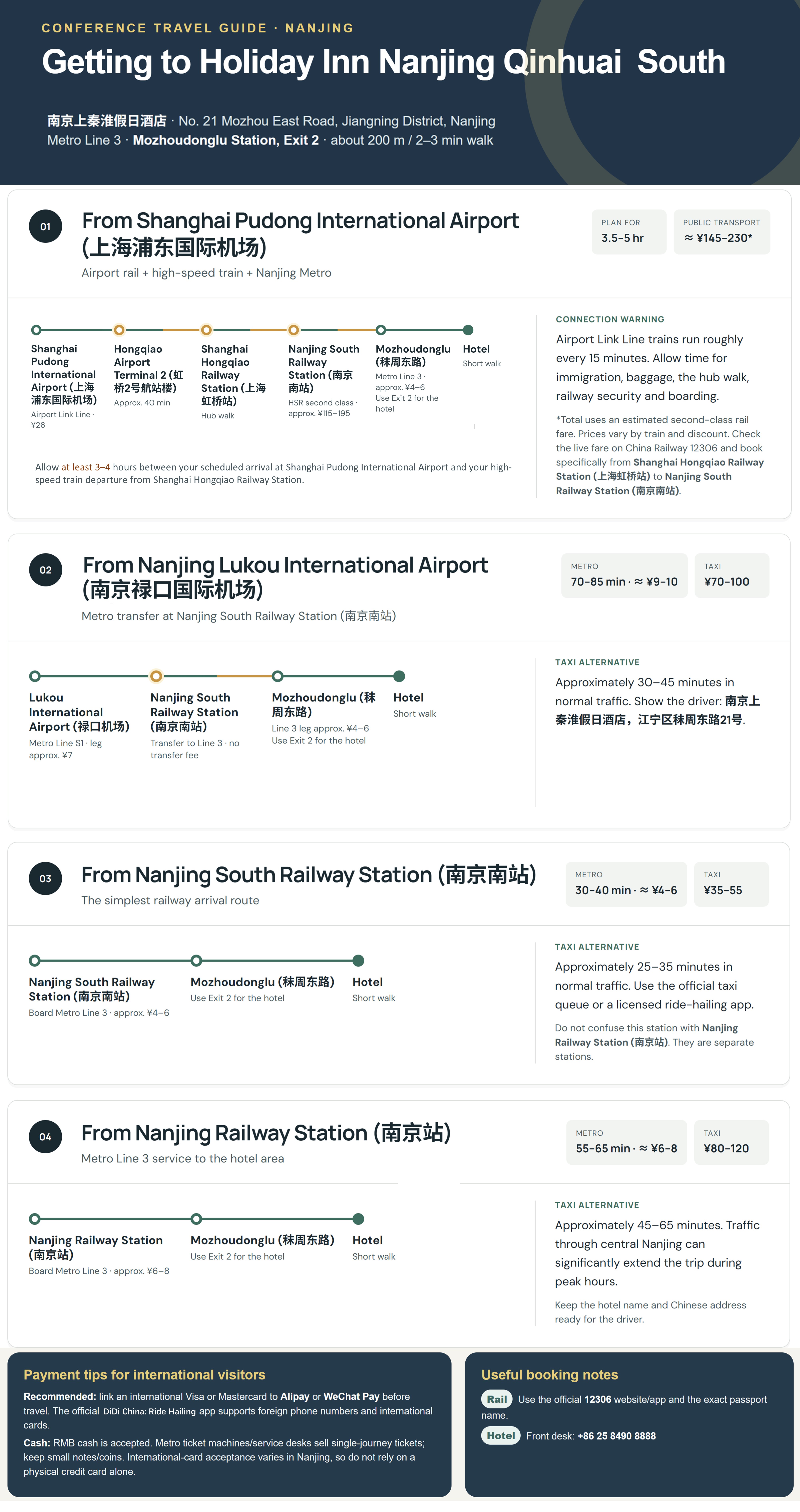800x1512 pixels.
Task: Click the heading "From Nanjing Railway Station (南京站)"
Action: pos(266,1133)
